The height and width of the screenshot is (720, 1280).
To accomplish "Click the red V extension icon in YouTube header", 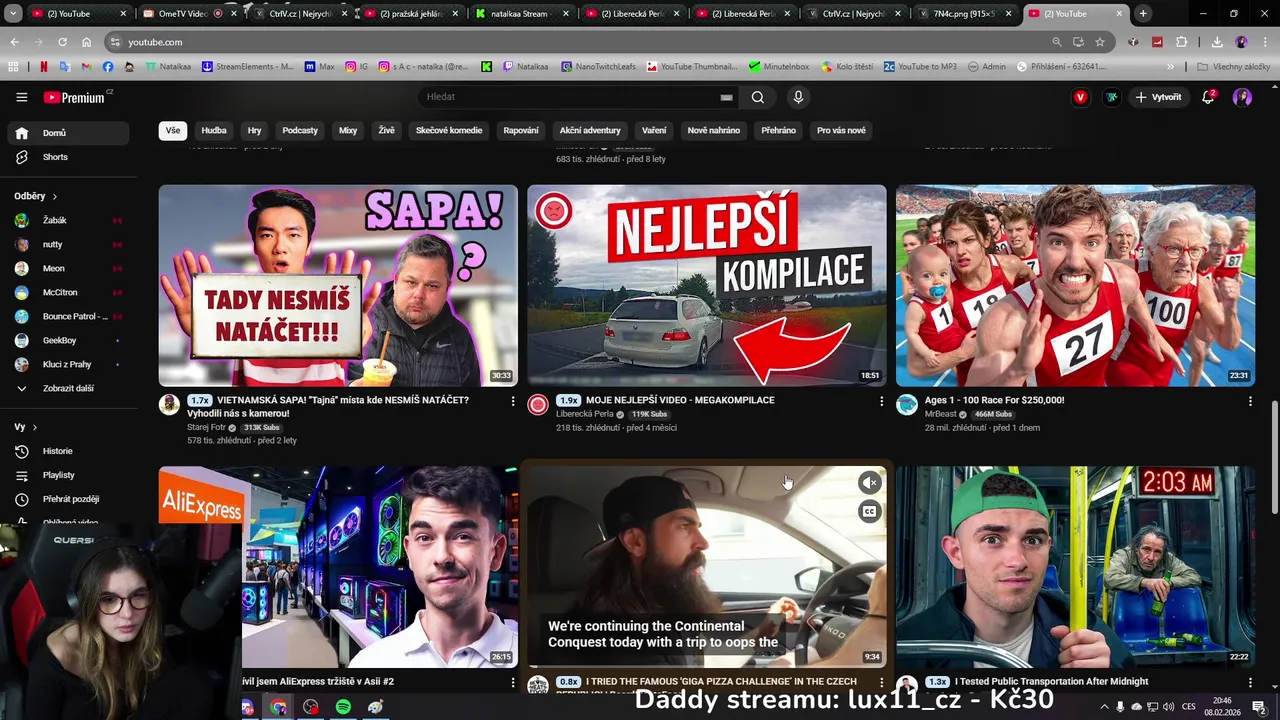I will [x=1080, y=97].
